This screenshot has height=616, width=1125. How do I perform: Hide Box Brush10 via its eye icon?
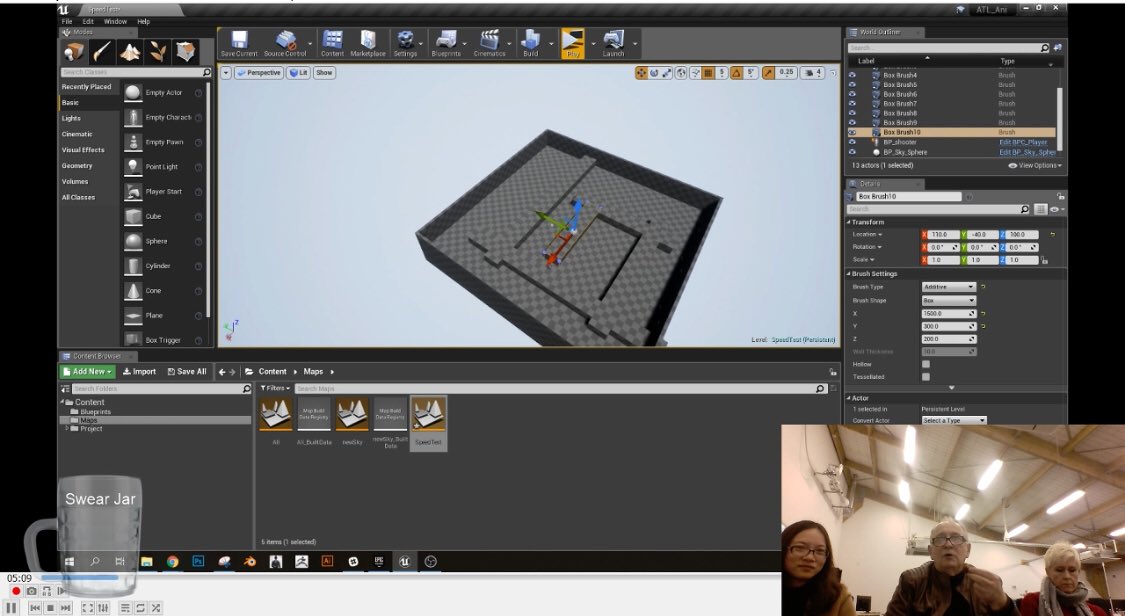[x=852, y=133]
